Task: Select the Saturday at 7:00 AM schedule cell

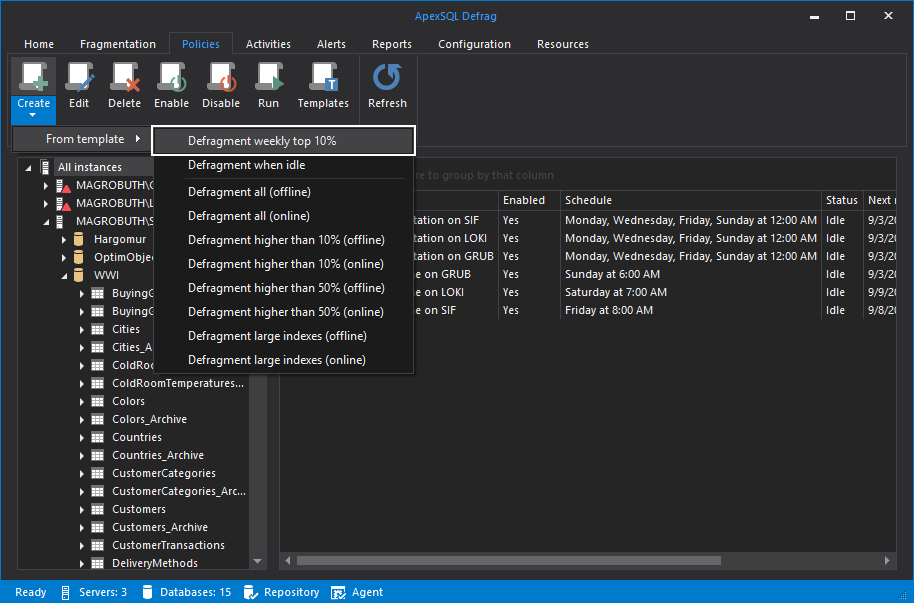Action: [x=691, y=292]
